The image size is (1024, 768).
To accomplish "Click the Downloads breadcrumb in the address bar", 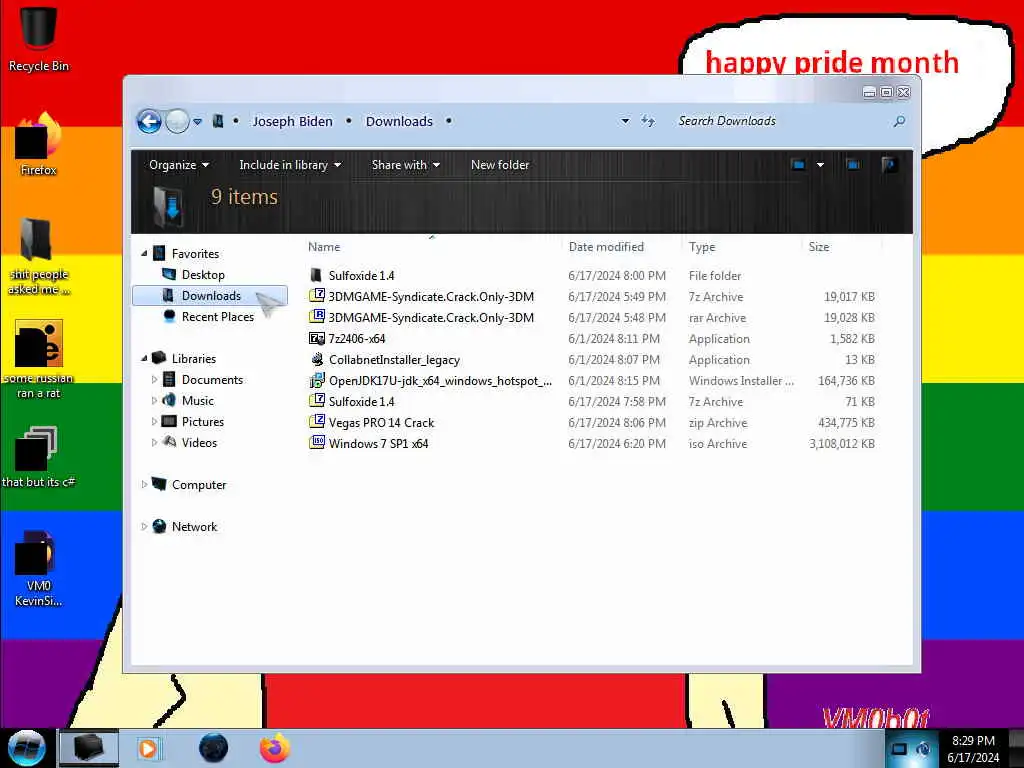I will point(399,121).
